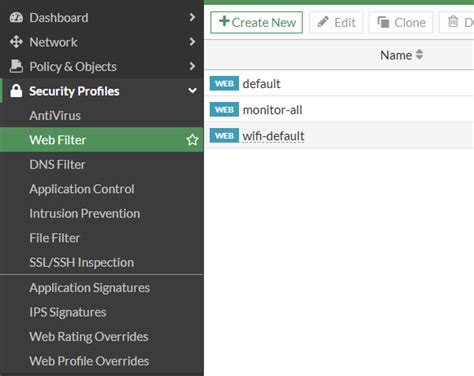Open the File Filter page

point(102,238)
